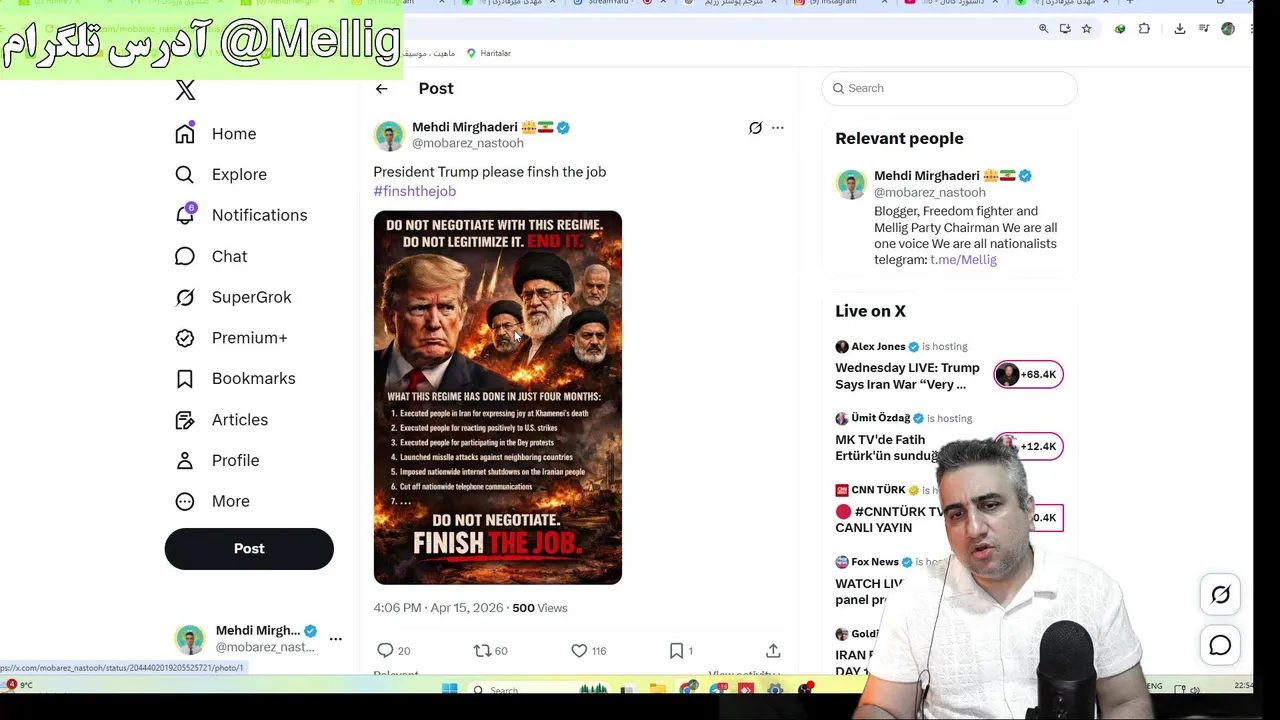Open the #finshthejob hashtag

click(x=415, y=191)
